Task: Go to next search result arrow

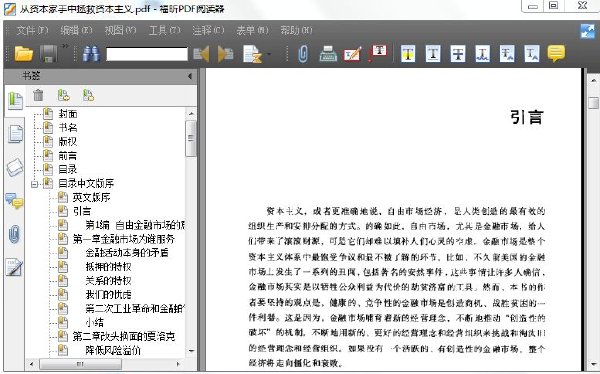Action: point(225,54)
